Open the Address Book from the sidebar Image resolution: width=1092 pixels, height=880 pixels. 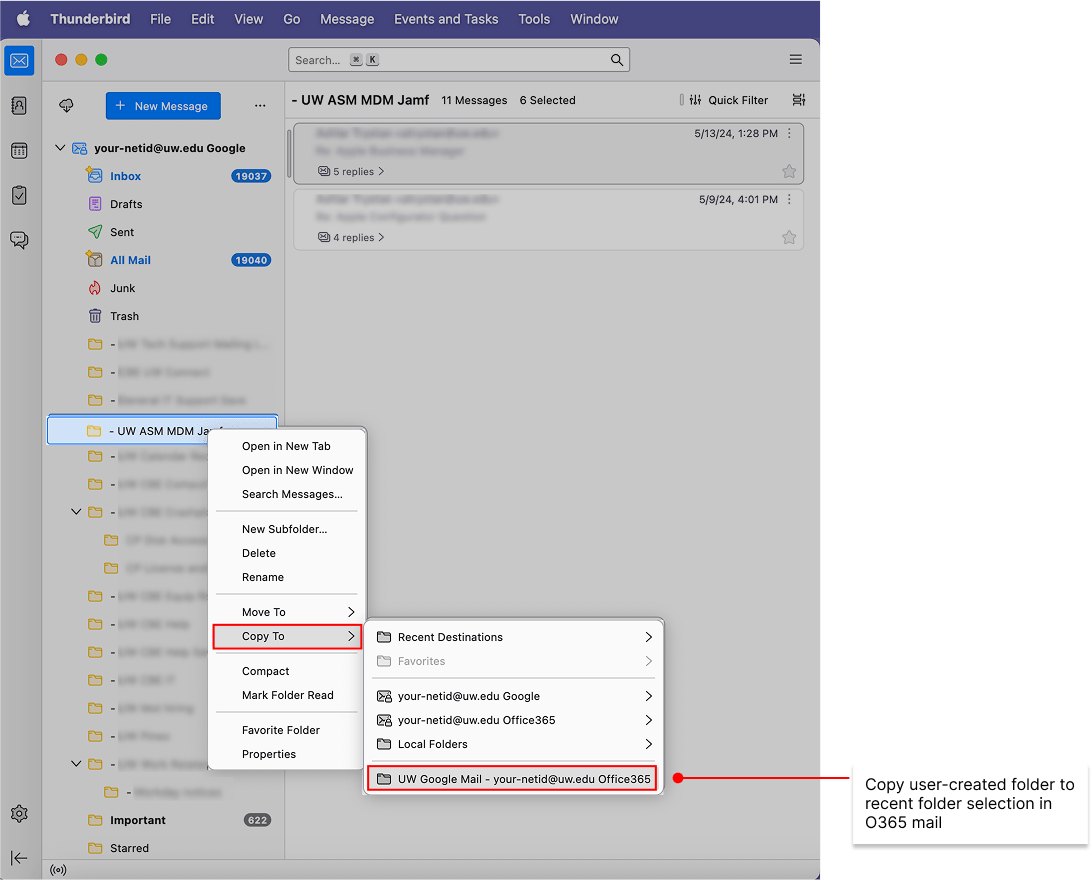pyautogui.click(x=19, y=105)
